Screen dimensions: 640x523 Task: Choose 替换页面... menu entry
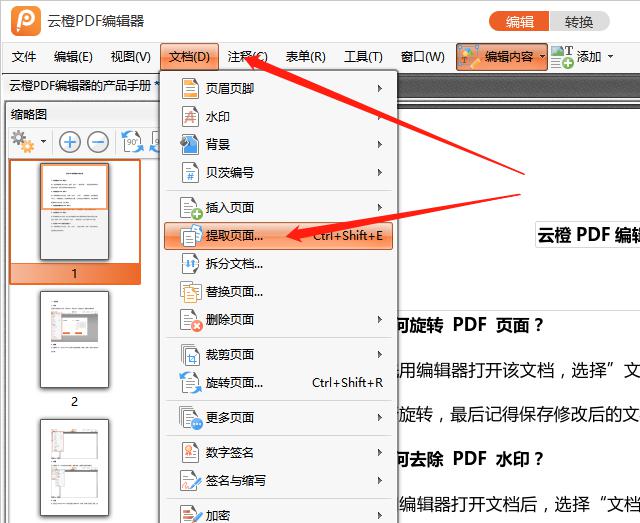pos(278,292)
